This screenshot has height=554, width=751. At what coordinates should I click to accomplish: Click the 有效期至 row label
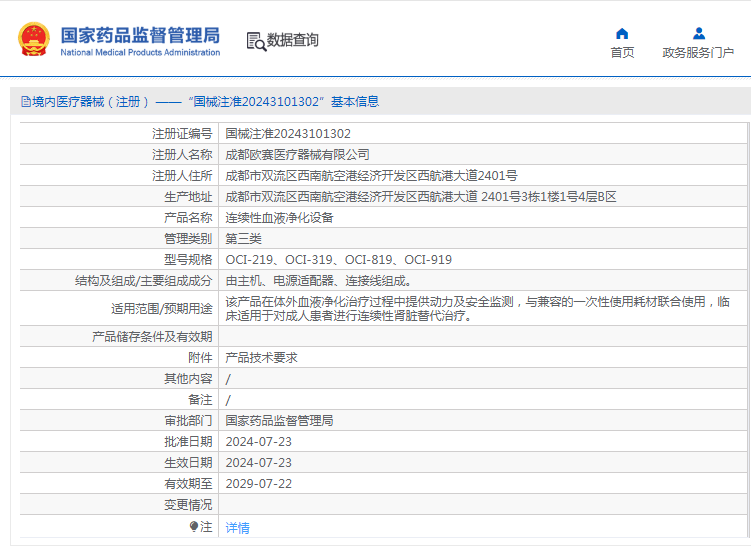(x=188, y=484)
